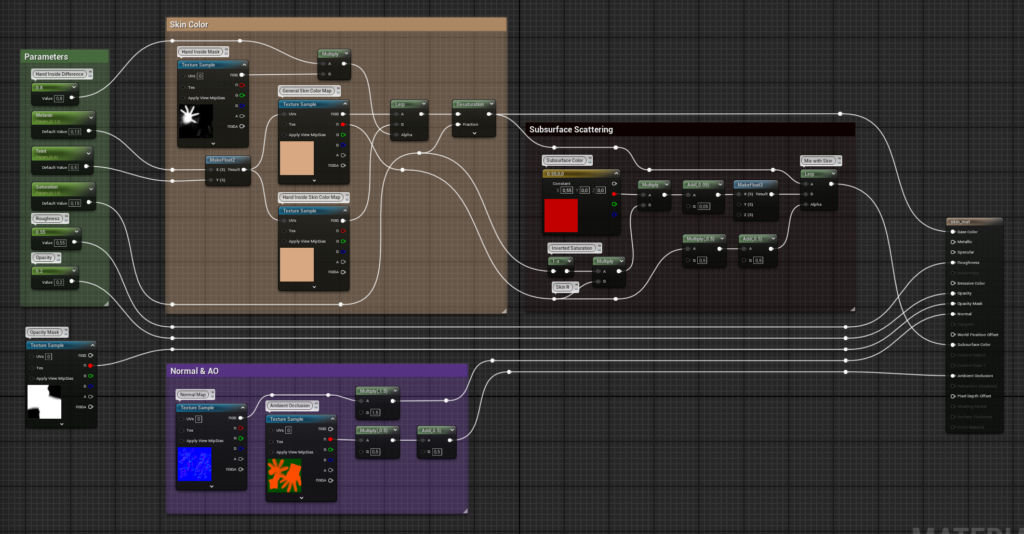
Task: Click the Skin Color Lerp node's Alpha pin
Action: pos(396,135)
